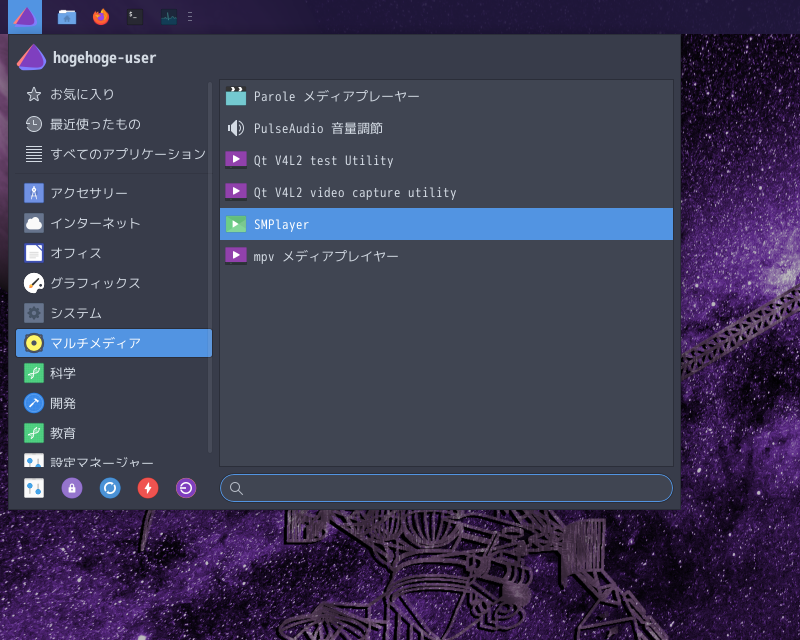
Task: Select the グラフィックス category
Action: 114,283
